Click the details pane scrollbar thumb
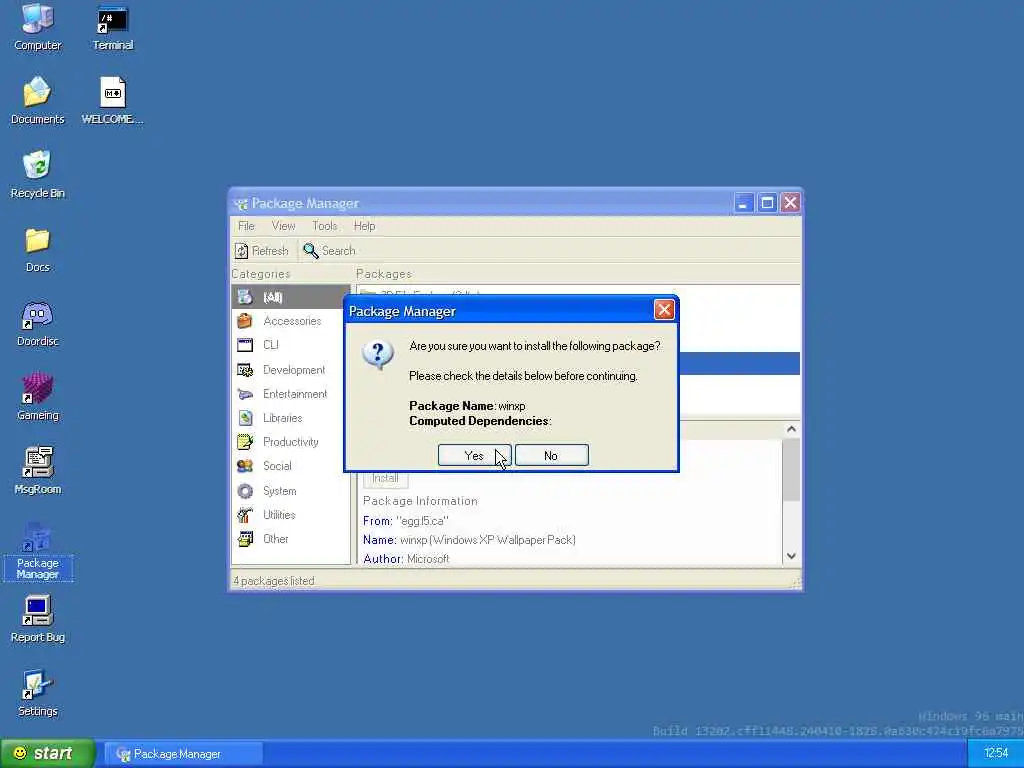 point(791,470)
